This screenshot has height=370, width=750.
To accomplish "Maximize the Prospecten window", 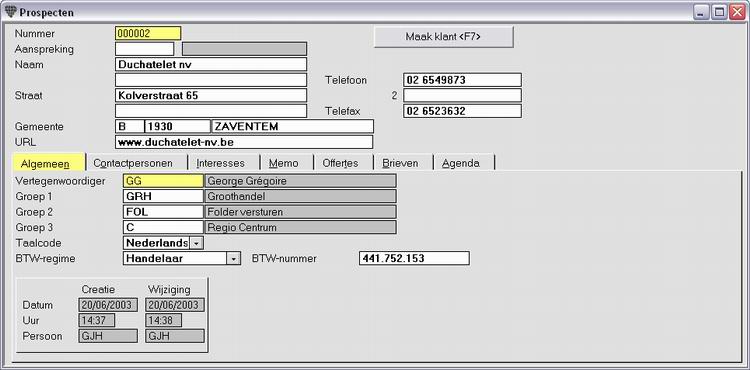I will 719,12.
